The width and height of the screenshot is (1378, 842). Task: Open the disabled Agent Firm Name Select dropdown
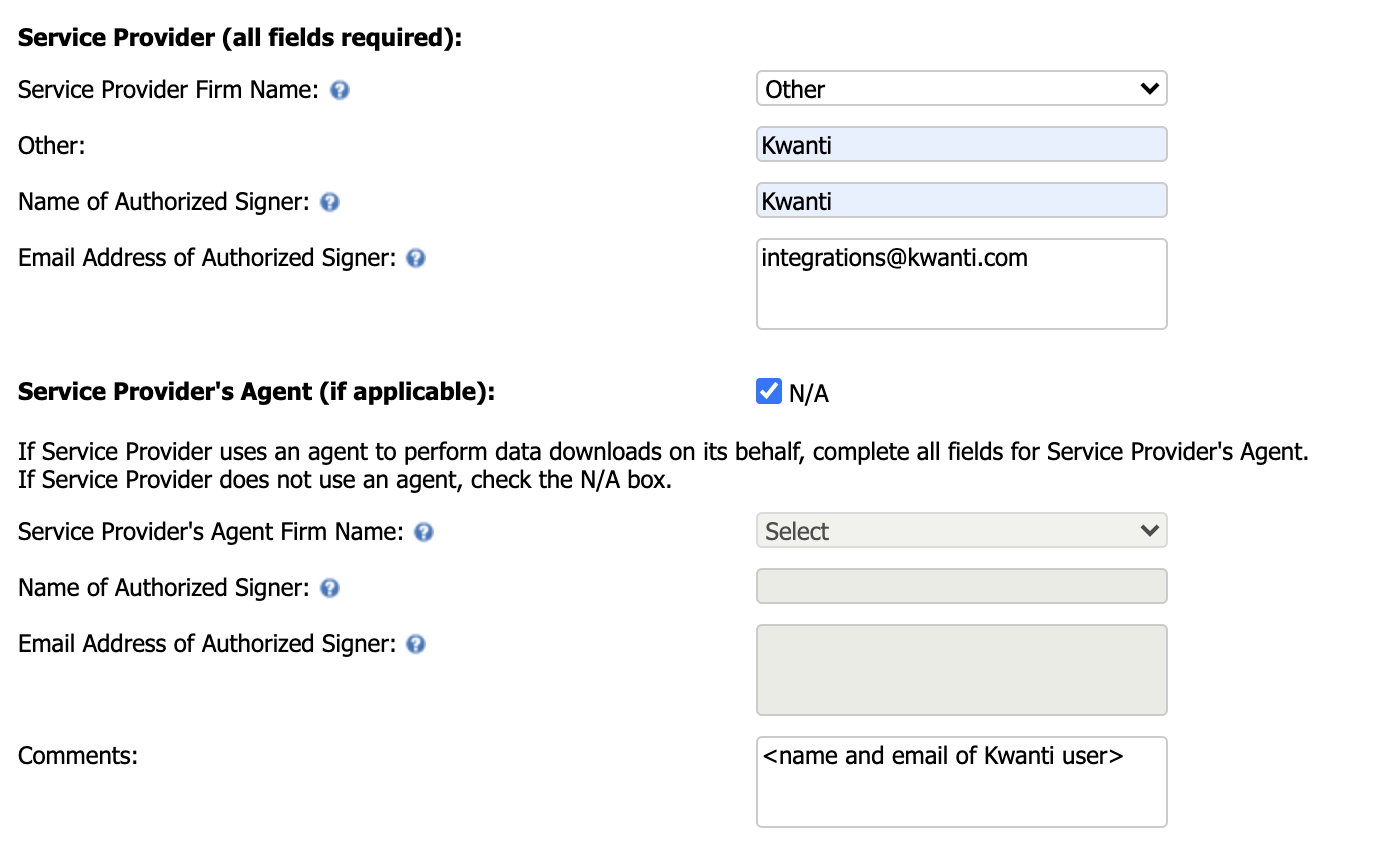(962, 531)
